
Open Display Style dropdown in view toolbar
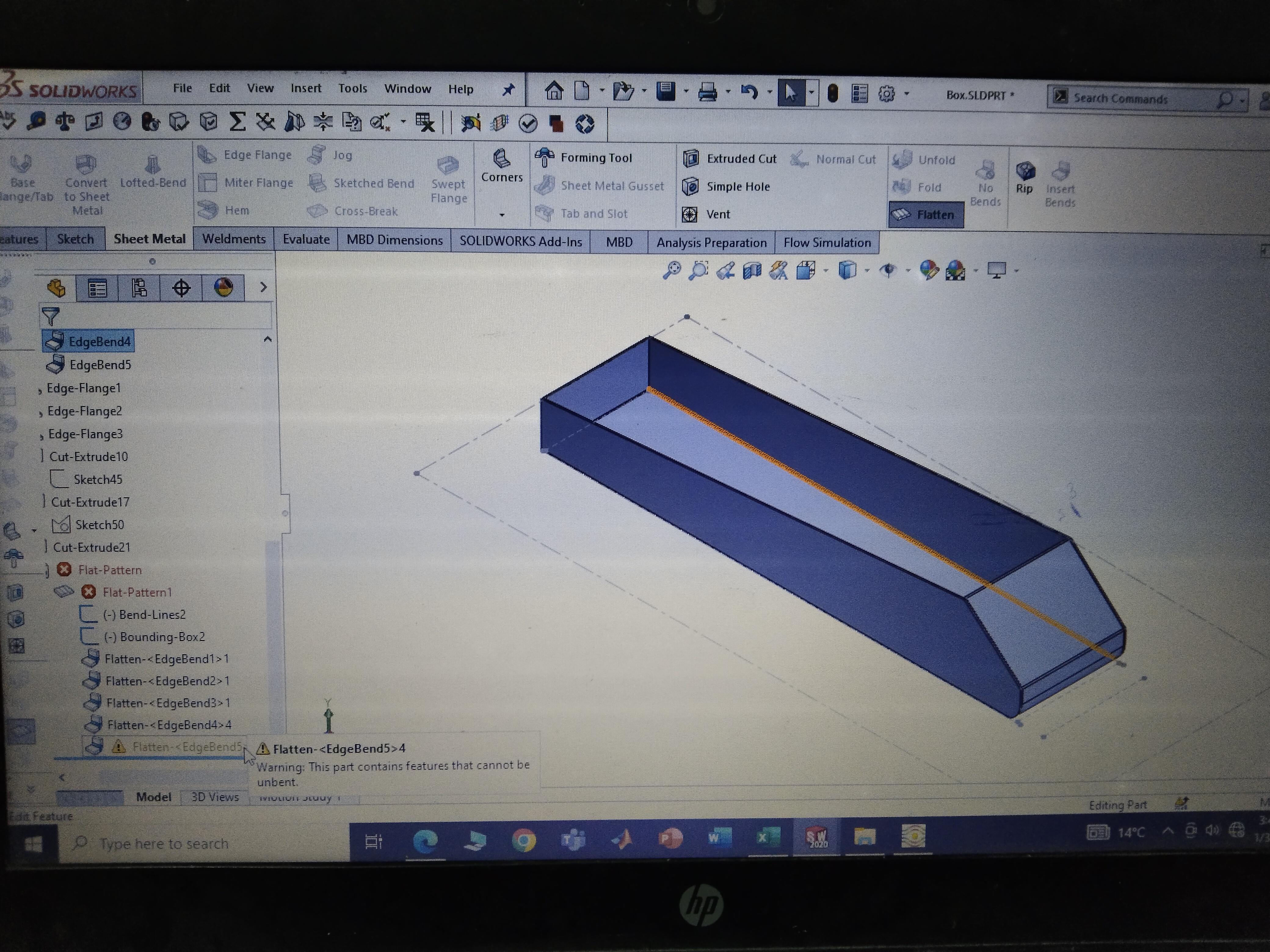click(866, 270)
